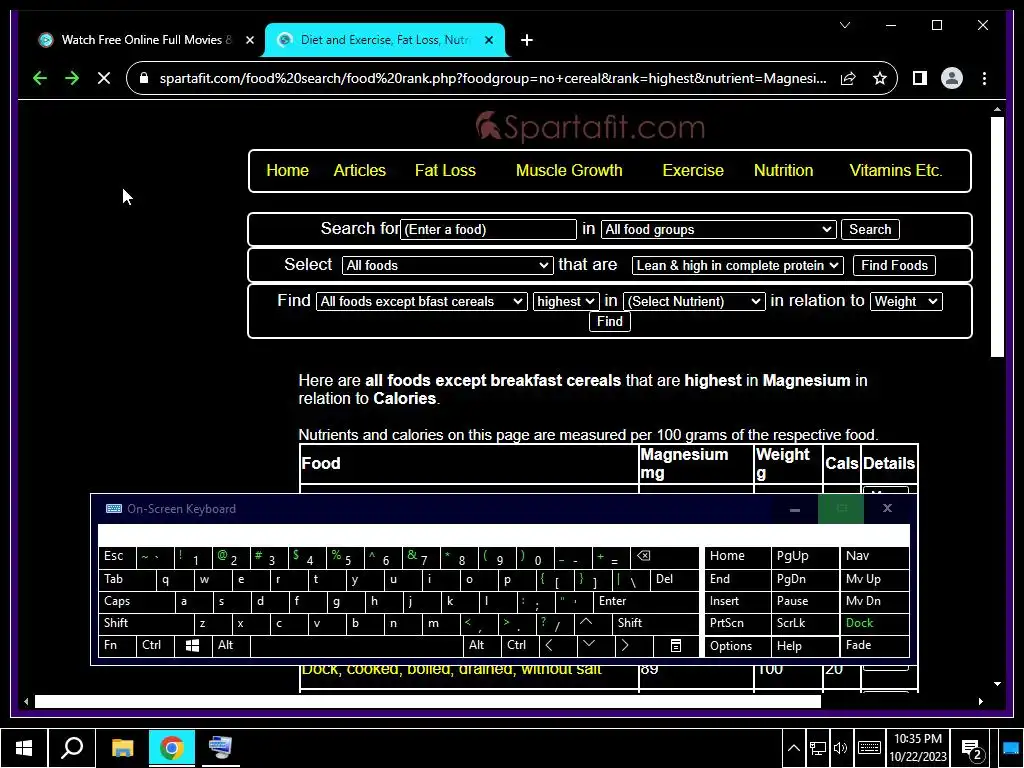1024x768 pixels.
Task: Open the Exercise menu item
Action: coord(693,170)
